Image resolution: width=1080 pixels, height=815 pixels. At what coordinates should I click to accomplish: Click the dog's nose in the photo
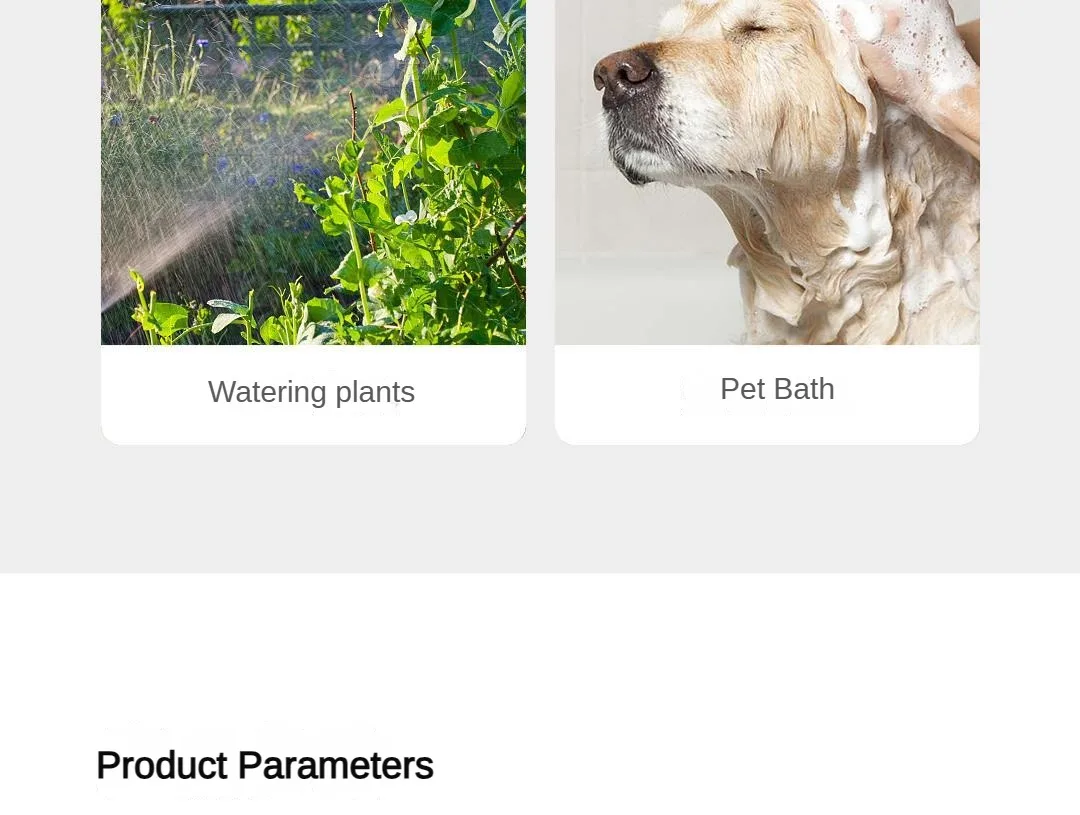624,73
